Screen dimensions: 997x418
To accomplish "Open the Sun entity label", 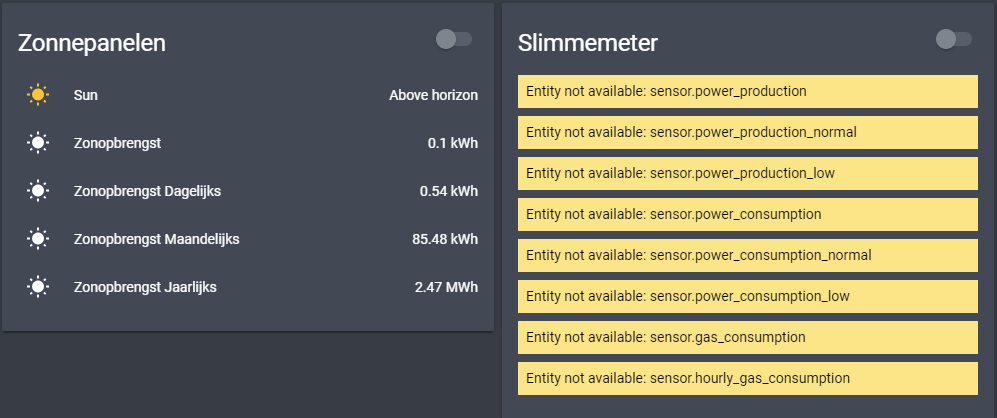I will coord(86,95).
